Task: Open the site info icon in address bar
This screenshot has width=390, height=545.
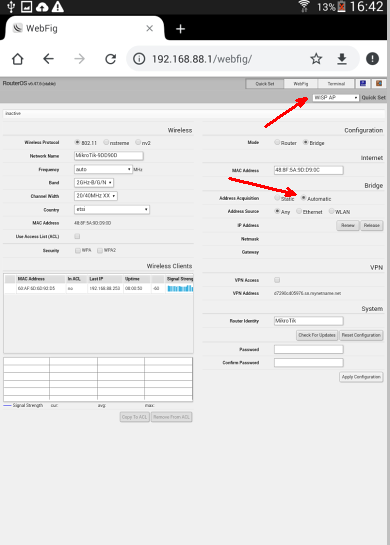Action: point(139,59)
